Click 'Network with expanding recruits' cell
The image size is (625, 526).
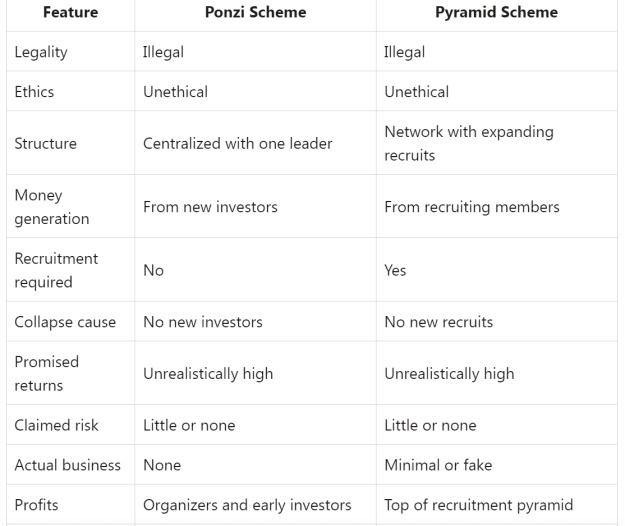click(469, 143)
